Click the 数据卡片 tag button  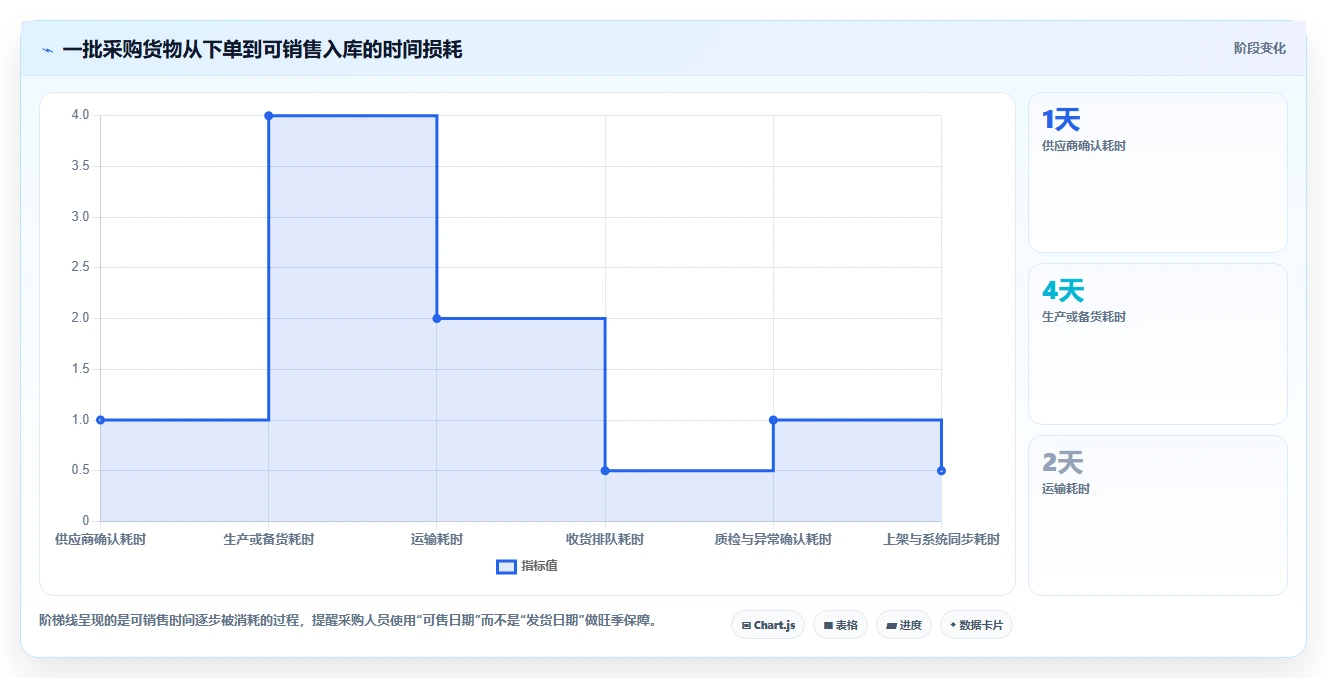click(x=976, y=625)
